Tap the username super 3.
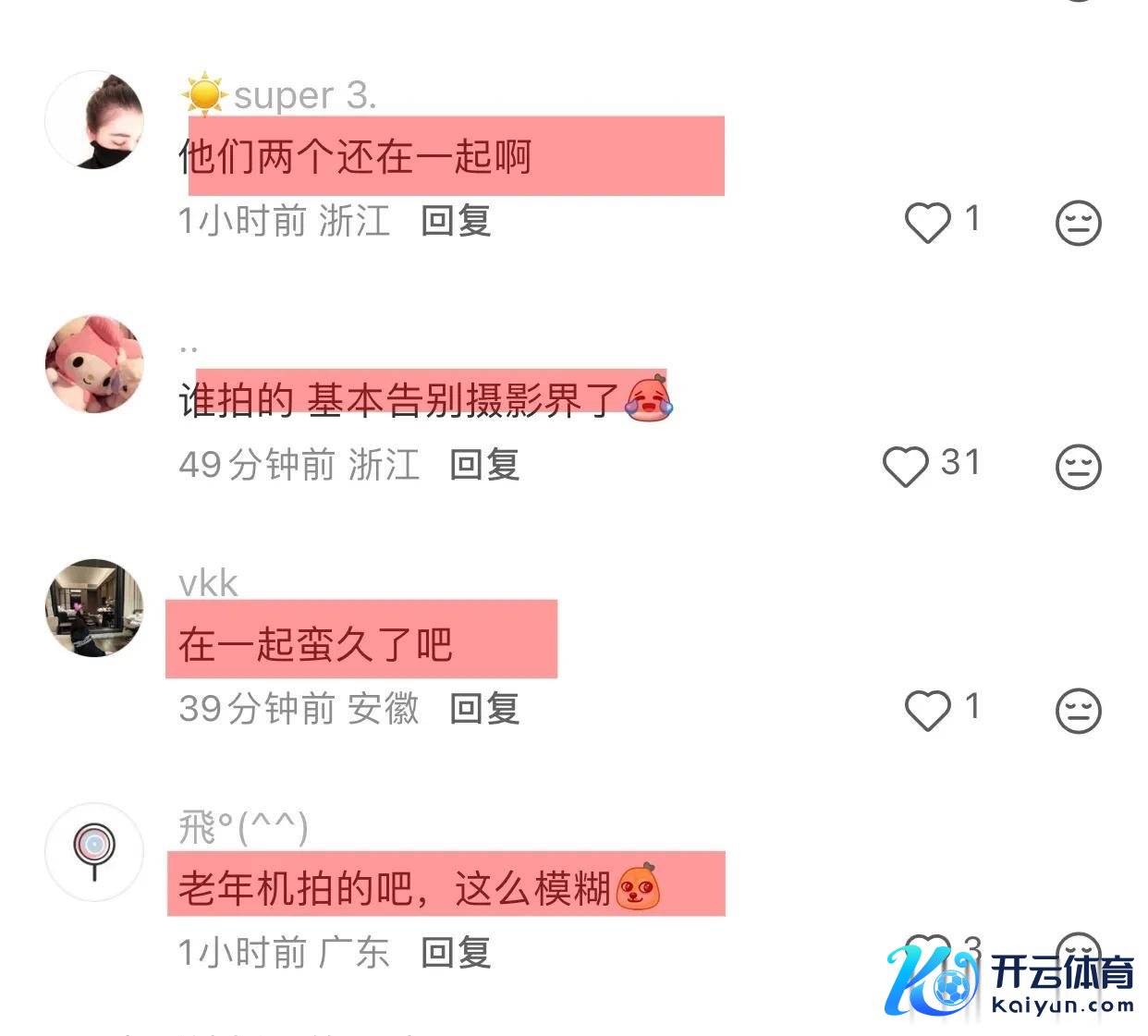The height and width of the screenshot is (1036, 1148). [x=305, y=95]
